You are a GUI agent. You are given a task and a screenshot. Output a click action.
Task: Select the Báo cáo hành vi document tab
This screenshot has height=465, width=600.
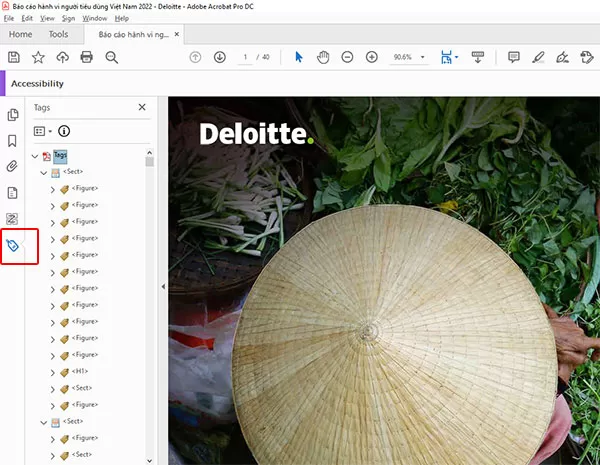click(x=134, y=35)
